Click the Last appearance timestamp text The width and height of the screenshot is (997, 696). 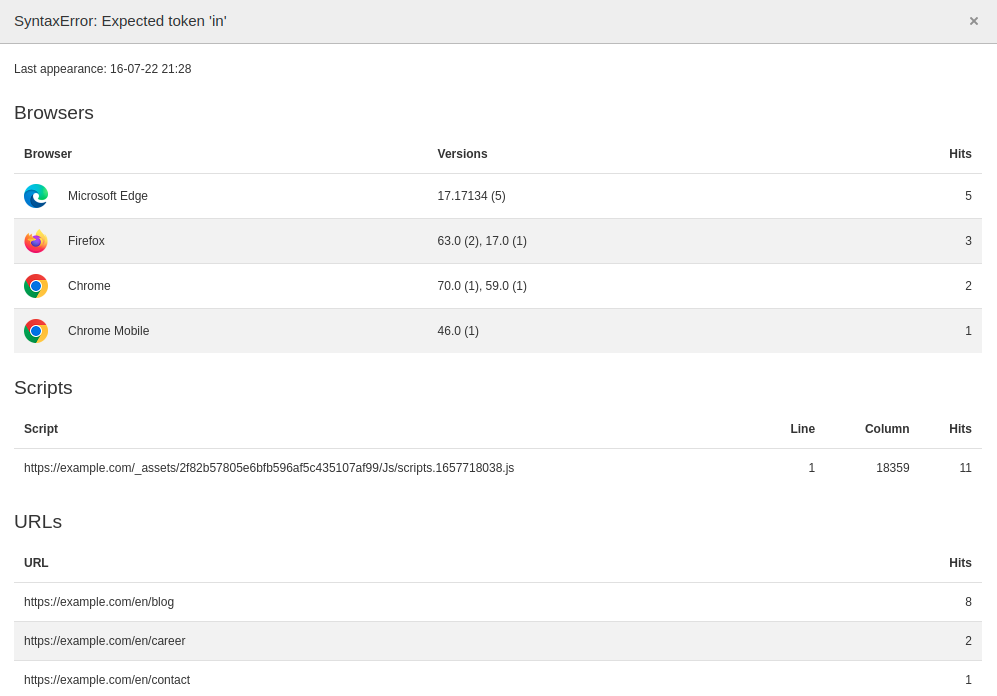(102, 69)
